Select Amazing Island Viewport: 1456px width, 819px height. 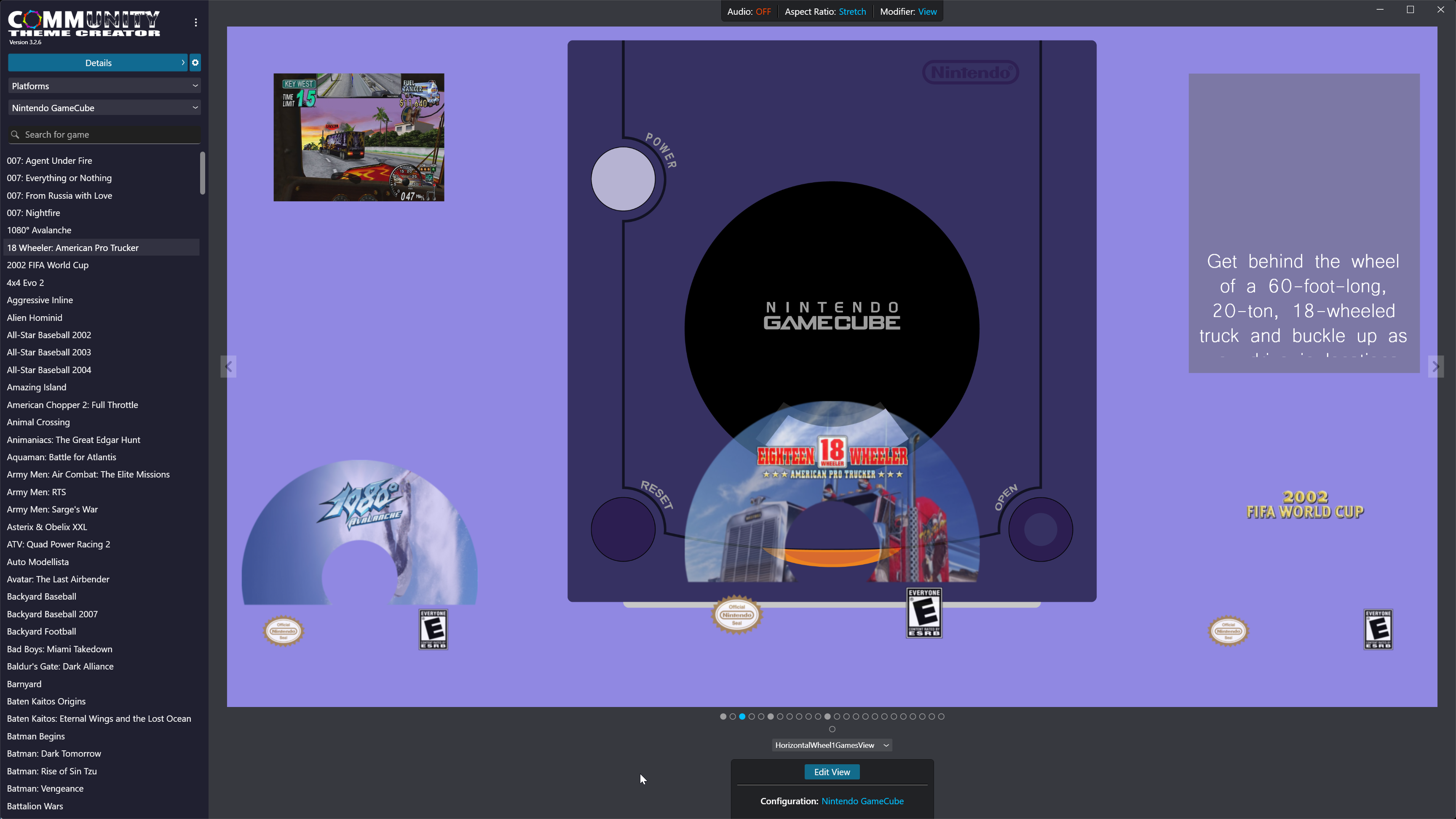(x=102, y=387)
